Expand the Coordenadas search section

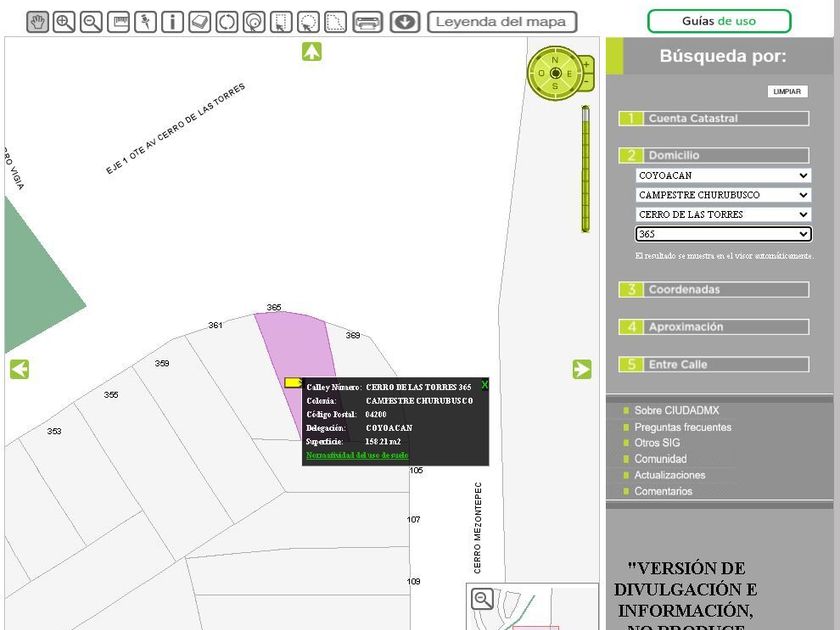click(x=714, y=289)
